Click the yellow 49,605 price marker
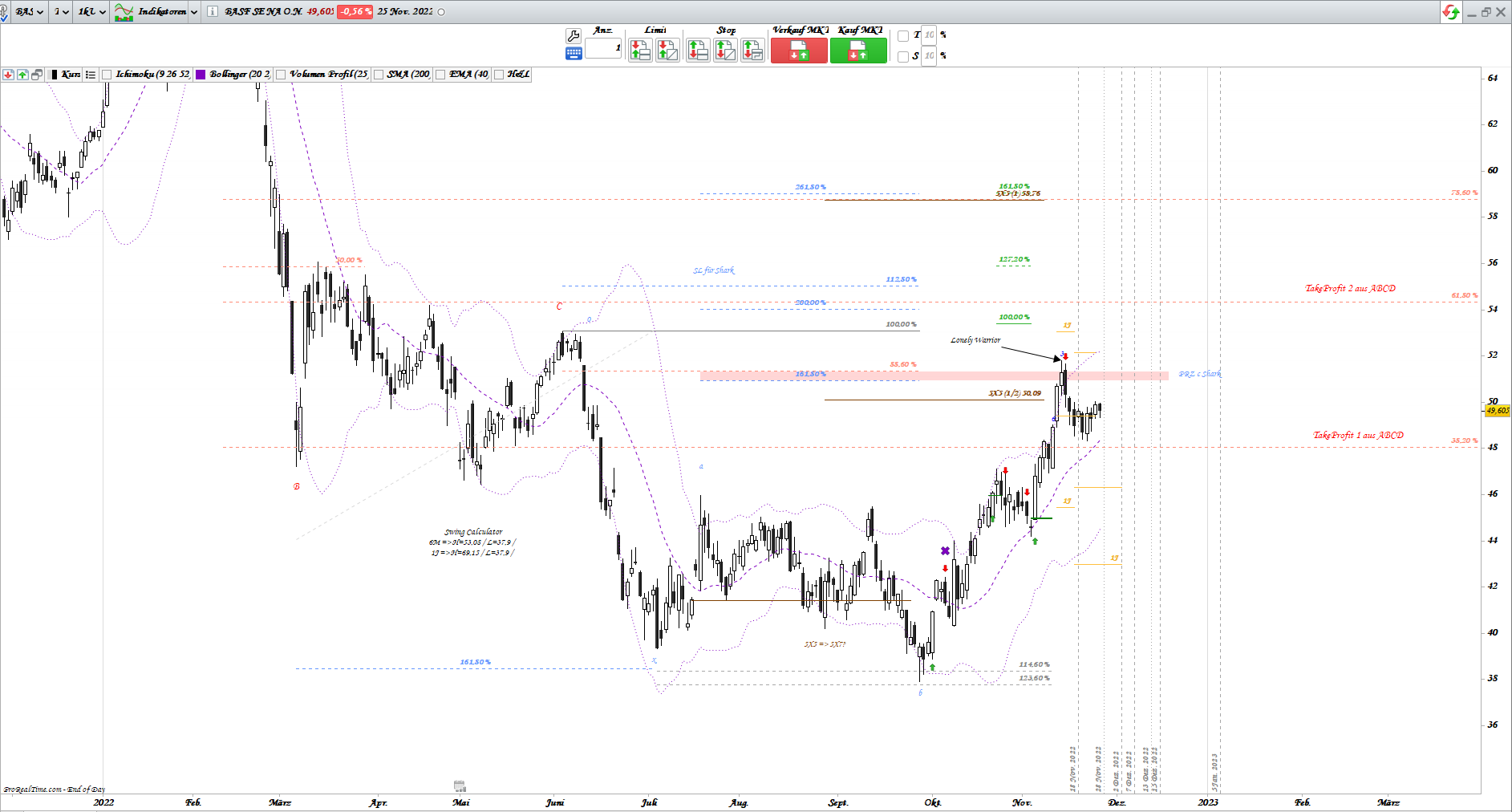This screenshot has height=812, width=1512. [1497, 411]
